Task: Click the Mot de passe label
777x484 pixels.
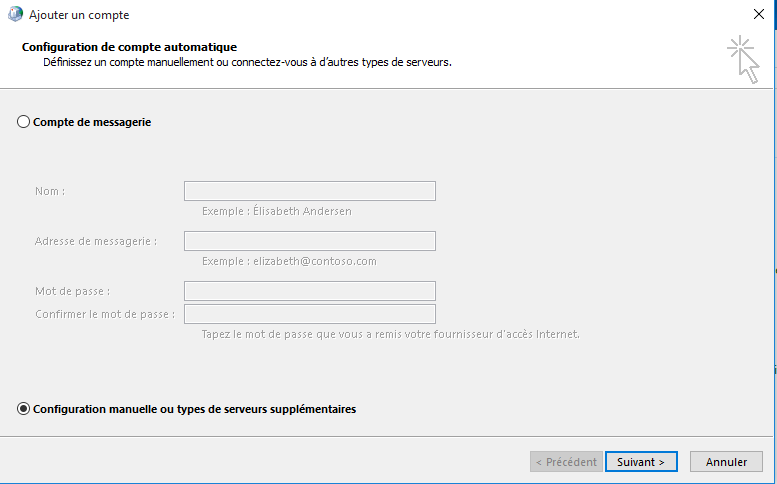Action: [x=72, y=291]
